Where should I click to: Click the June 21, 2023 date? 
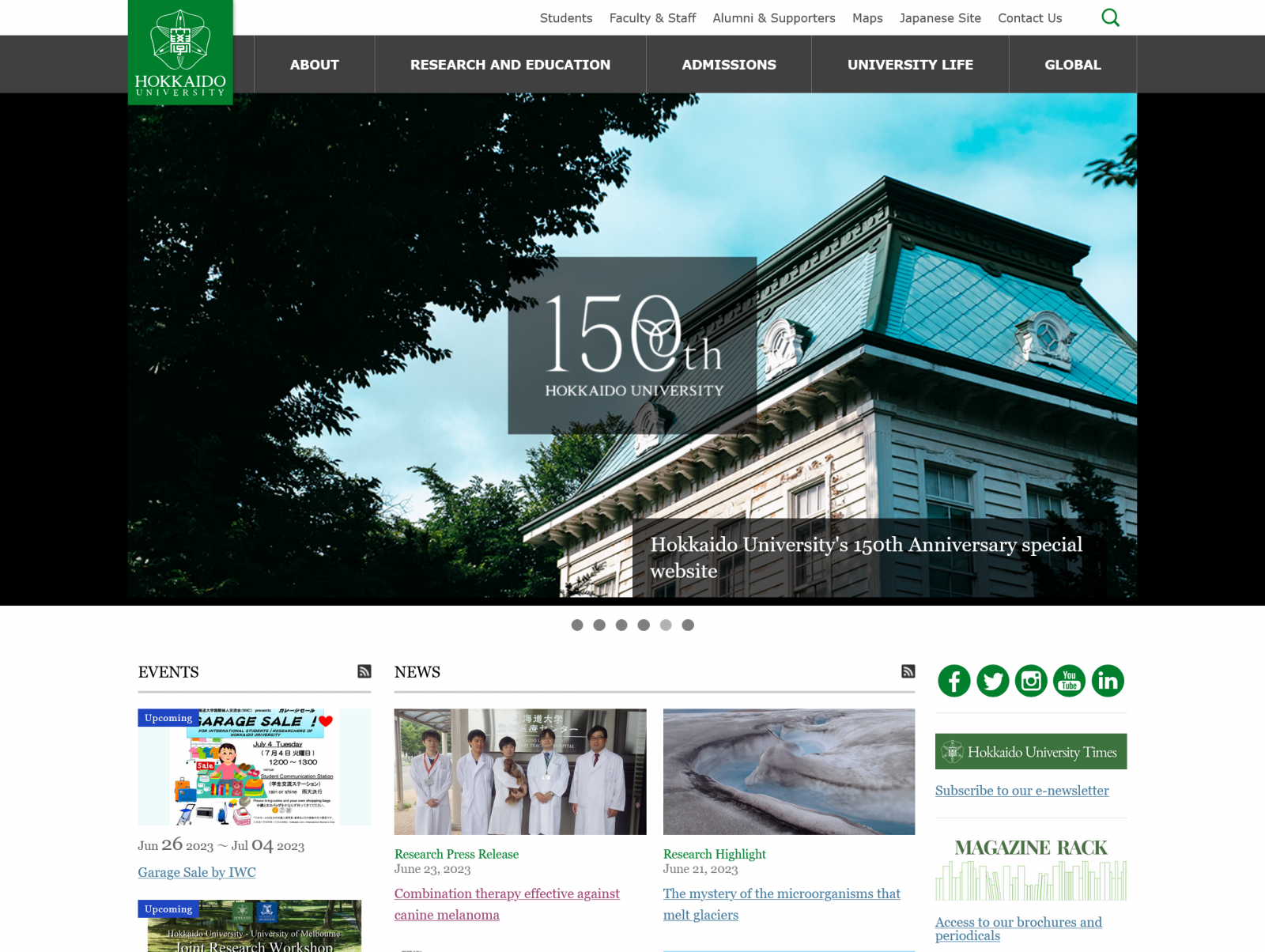[700, 869]
